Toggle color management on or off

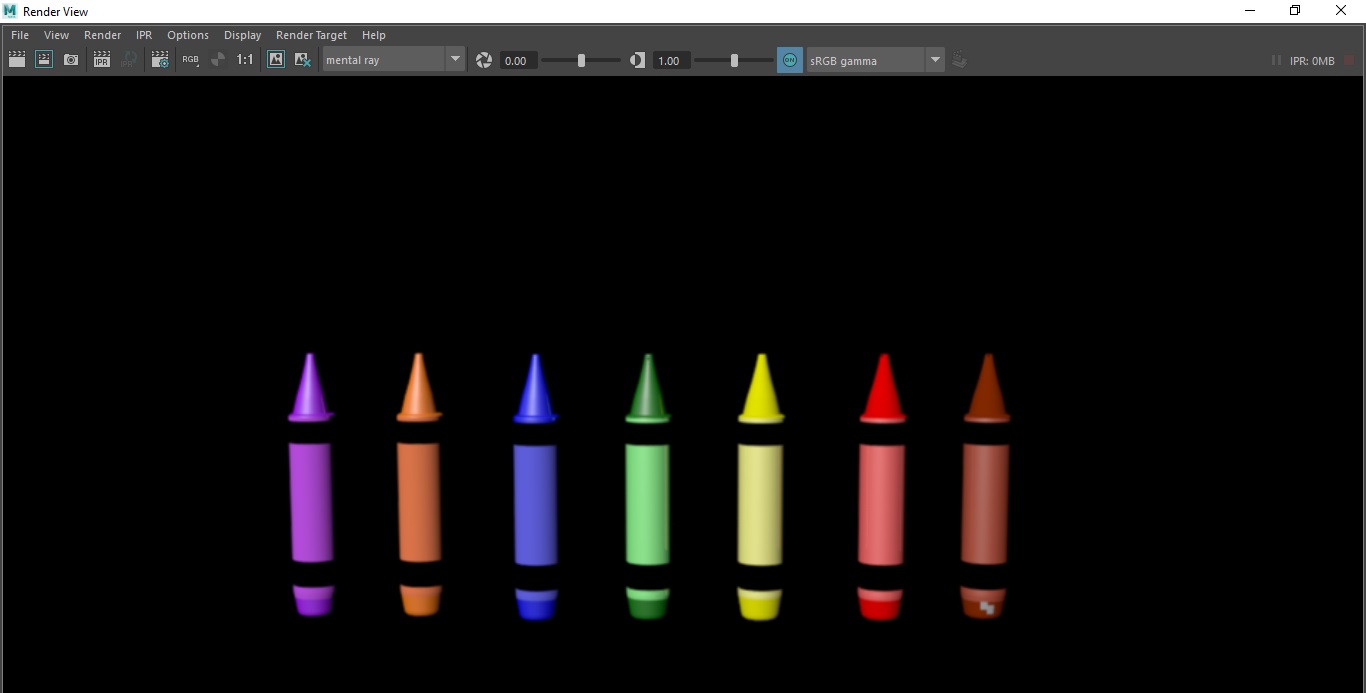(x=789, y=59)
